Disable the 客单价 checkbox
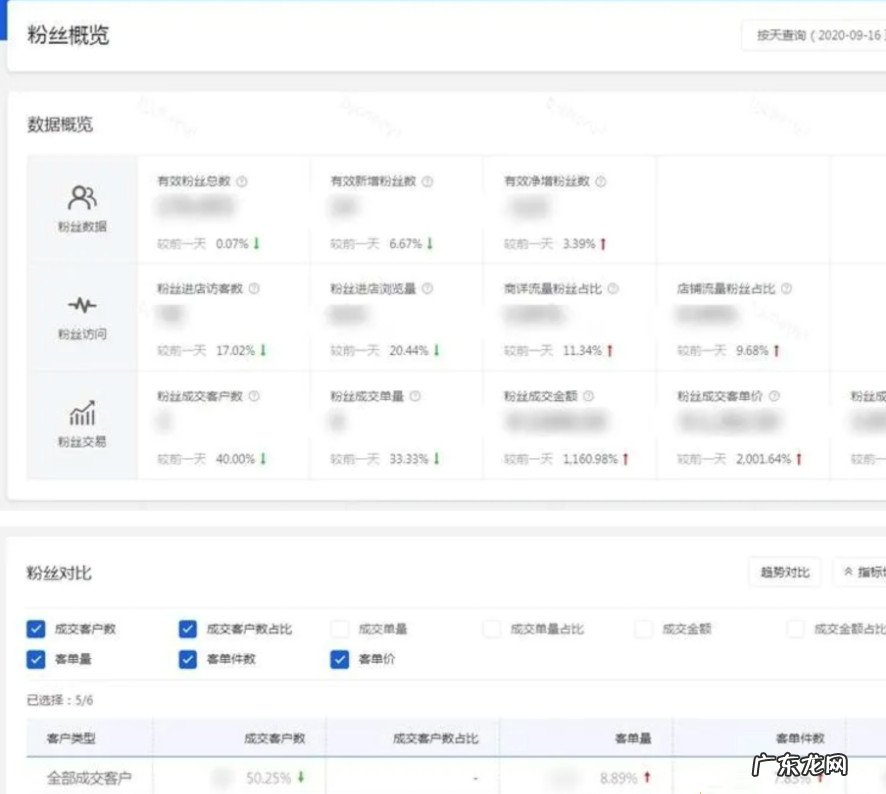Viewport: 886px width, 794px height. click(339, 660)
